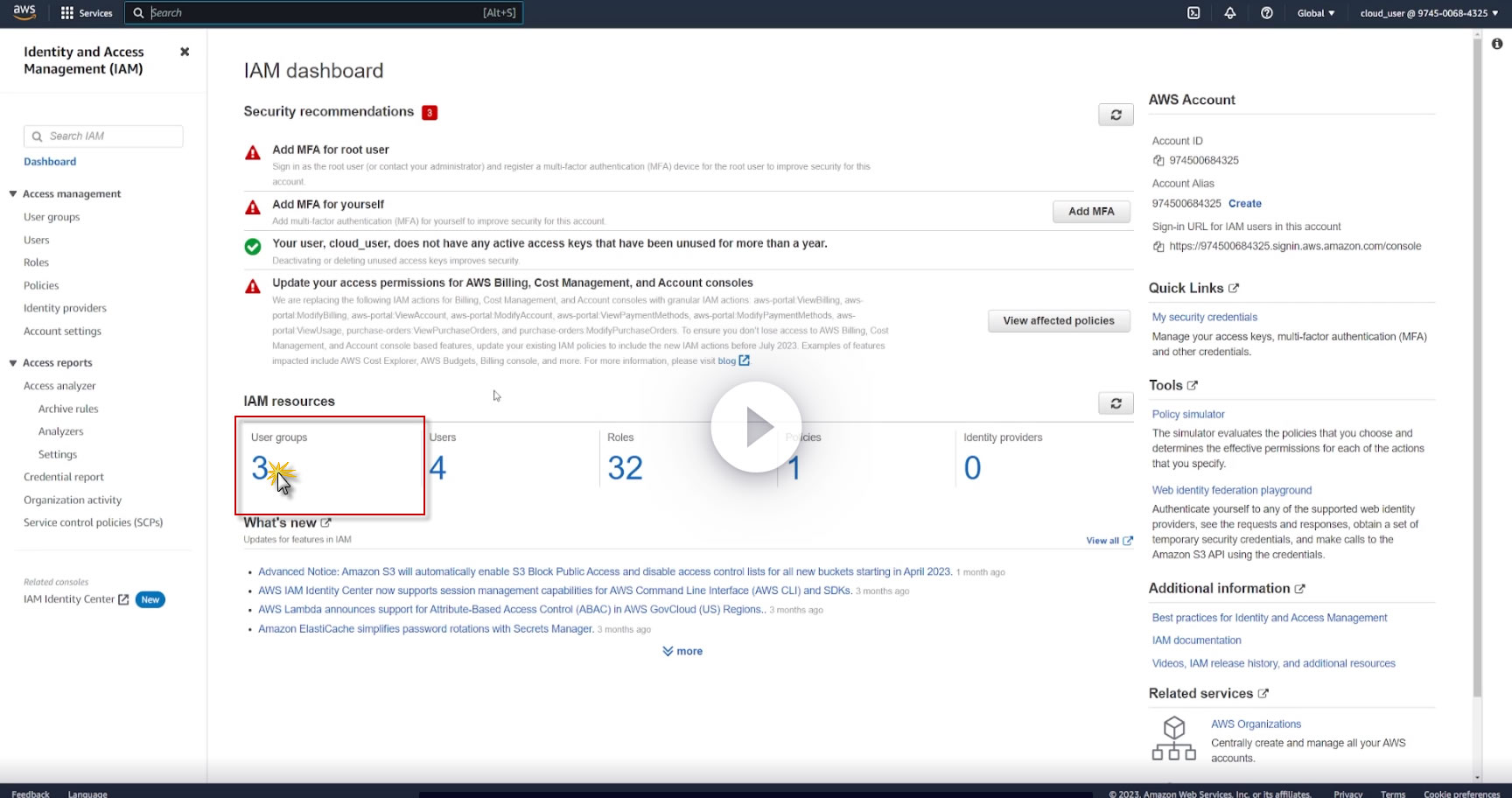The image size is (1512, 798).
Task: Go to Dashboard in the sidebar
Action: click(x=50, y=162)
